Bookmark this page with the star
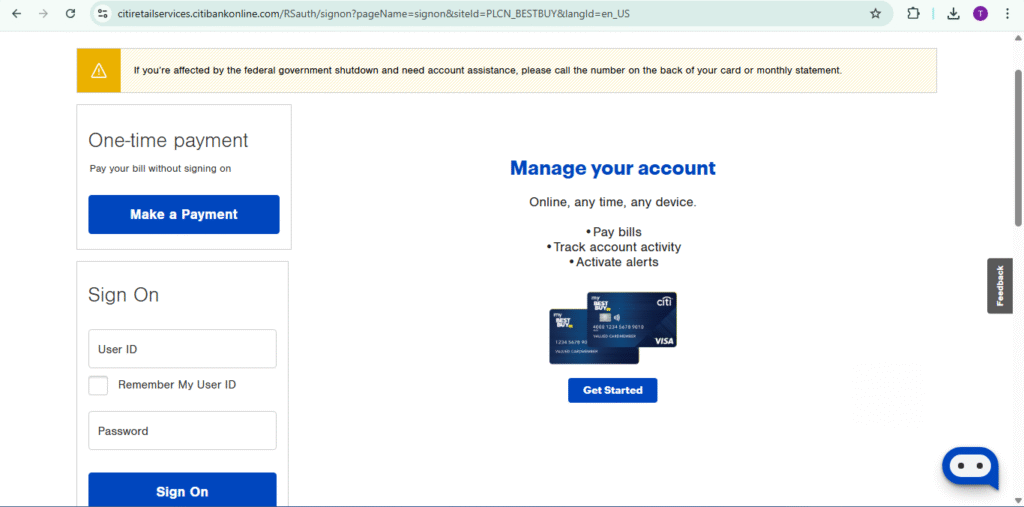Screen dimensions: 1024x507 875,14
